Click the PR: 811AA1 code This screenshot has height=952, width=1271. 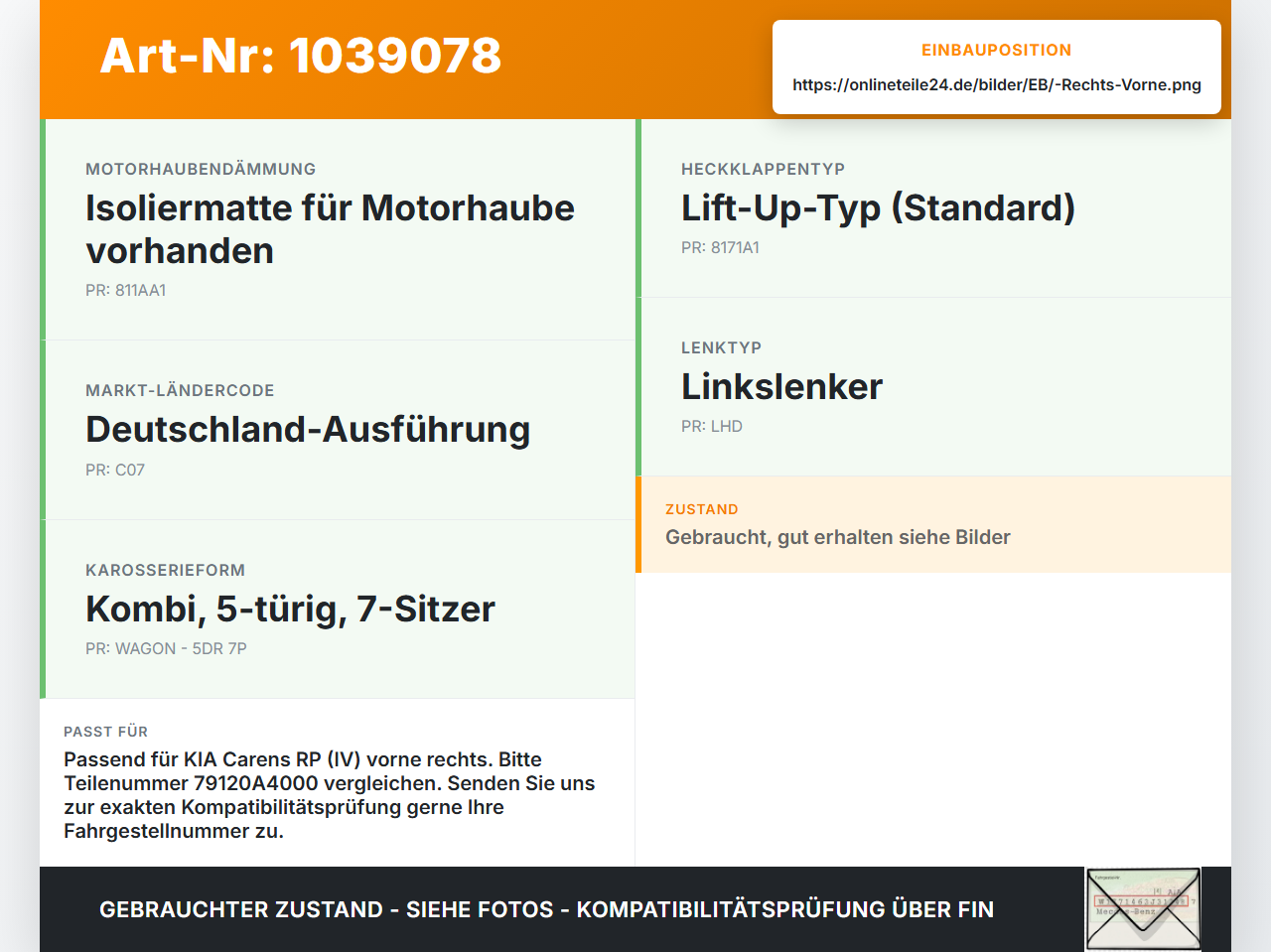pyautogui.click(x=126, y=290)
